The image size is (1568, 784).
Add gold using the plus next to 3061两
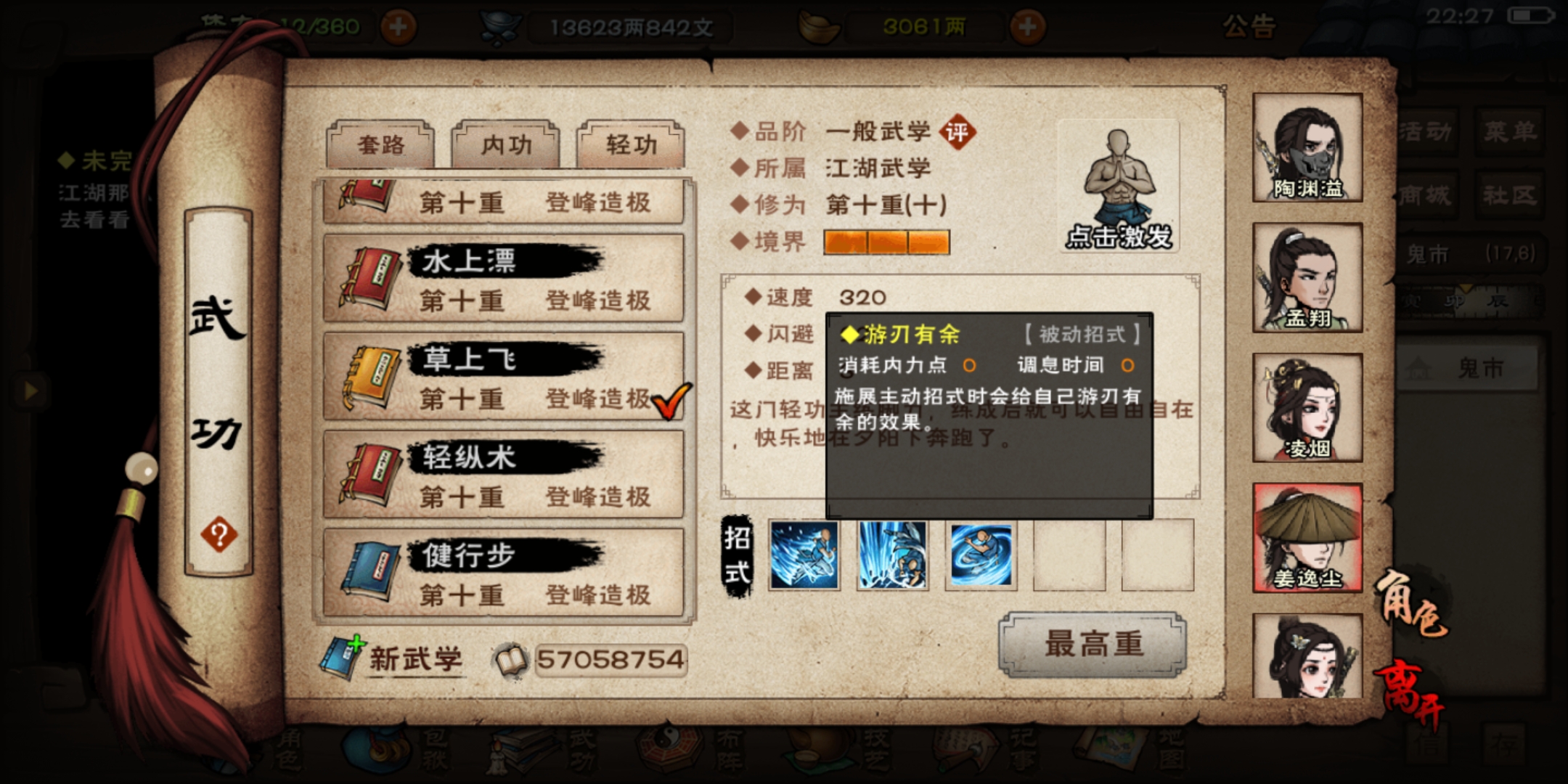pyautogui.click(x=1027, y=28)
